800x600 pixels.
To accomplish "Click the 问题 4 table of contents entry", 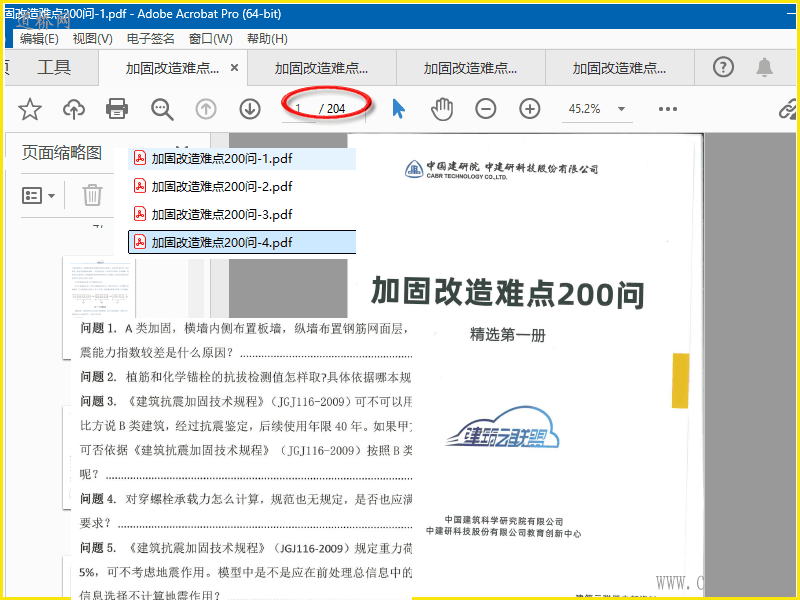I will (246, 511).
